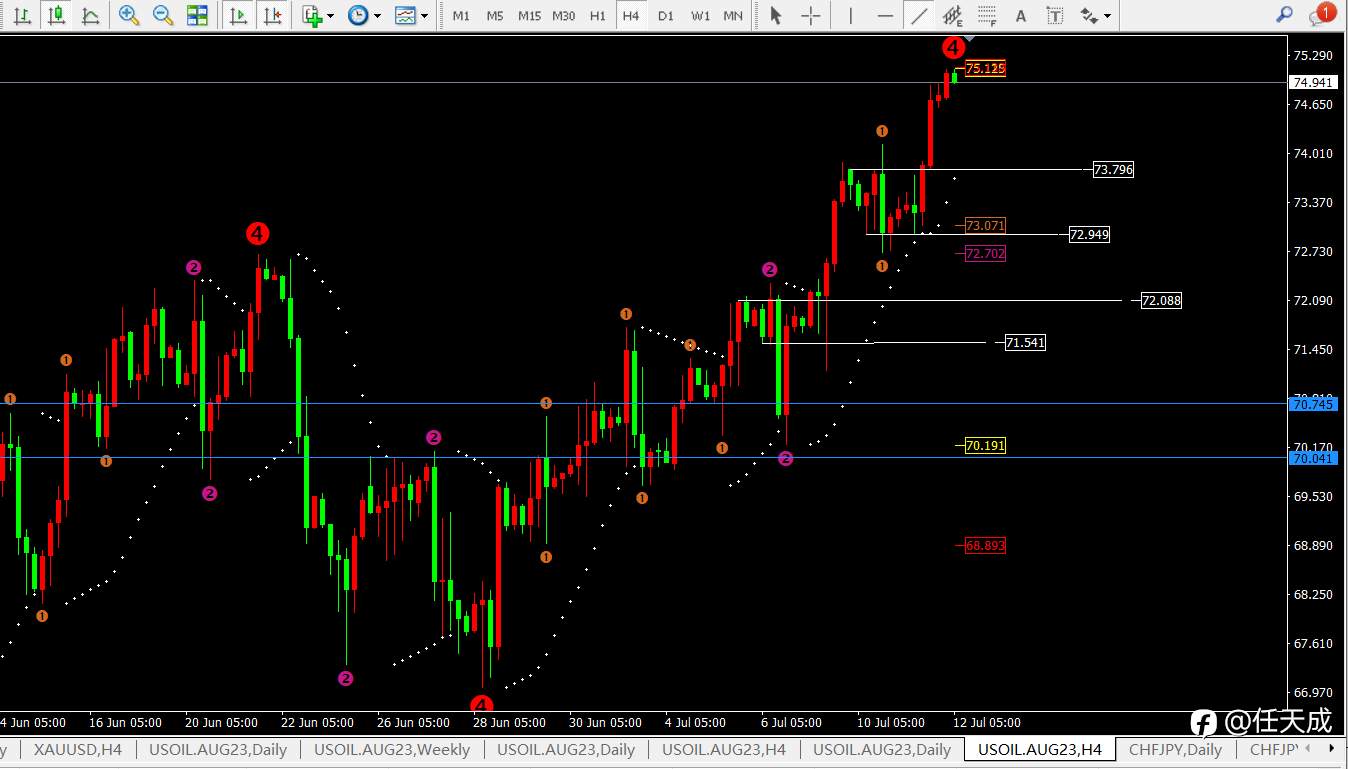Select the arrow cursor tool
The image size is (1348, 769).
tap(776, 15)
